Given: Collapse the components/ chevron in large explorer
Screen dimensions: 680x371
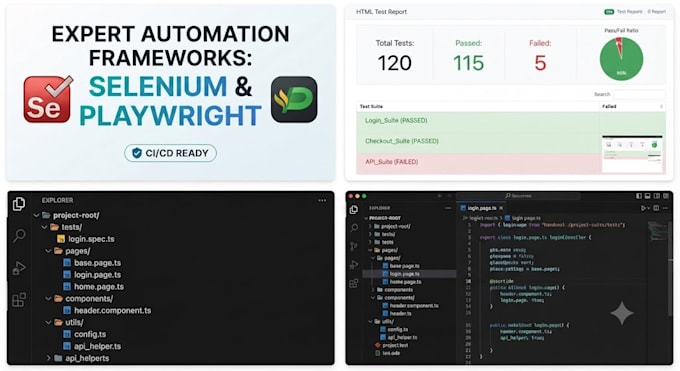Looking at the screenshot, I should point(49,299).
